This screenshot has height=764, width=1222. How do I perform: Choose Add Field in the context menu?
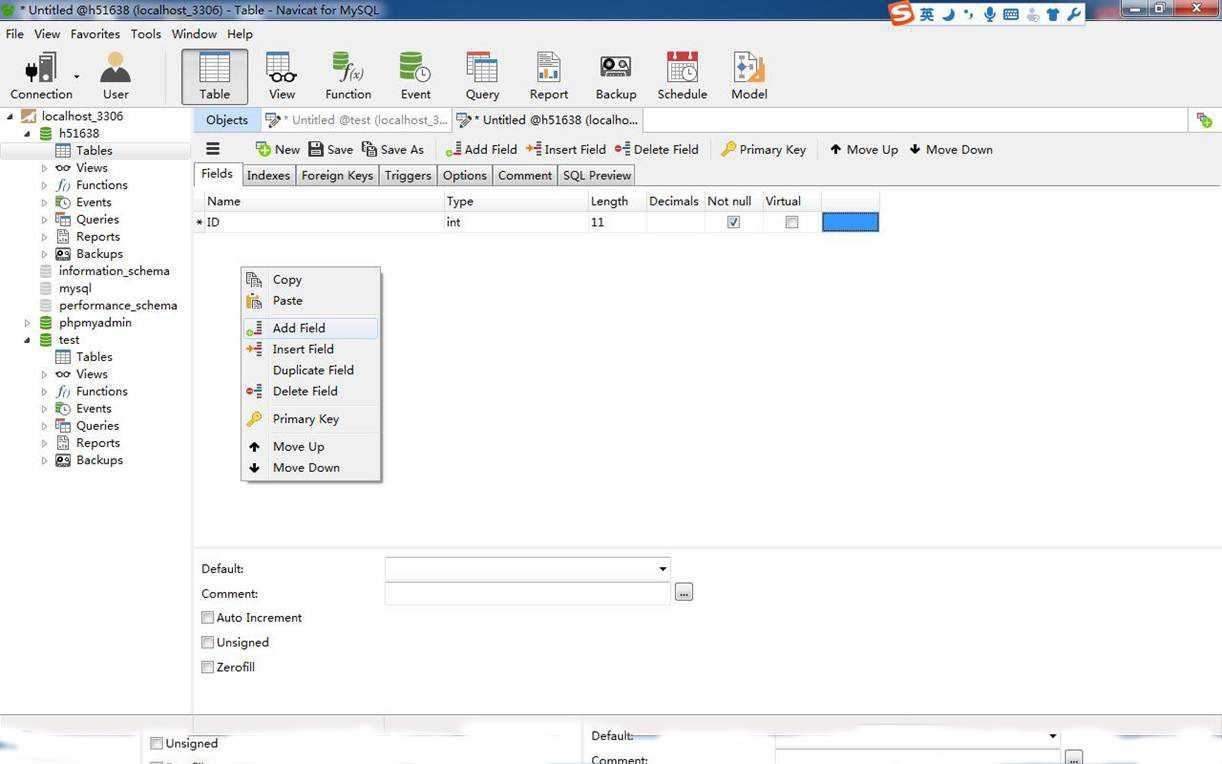pyautogui.click(x=310, y=328)
